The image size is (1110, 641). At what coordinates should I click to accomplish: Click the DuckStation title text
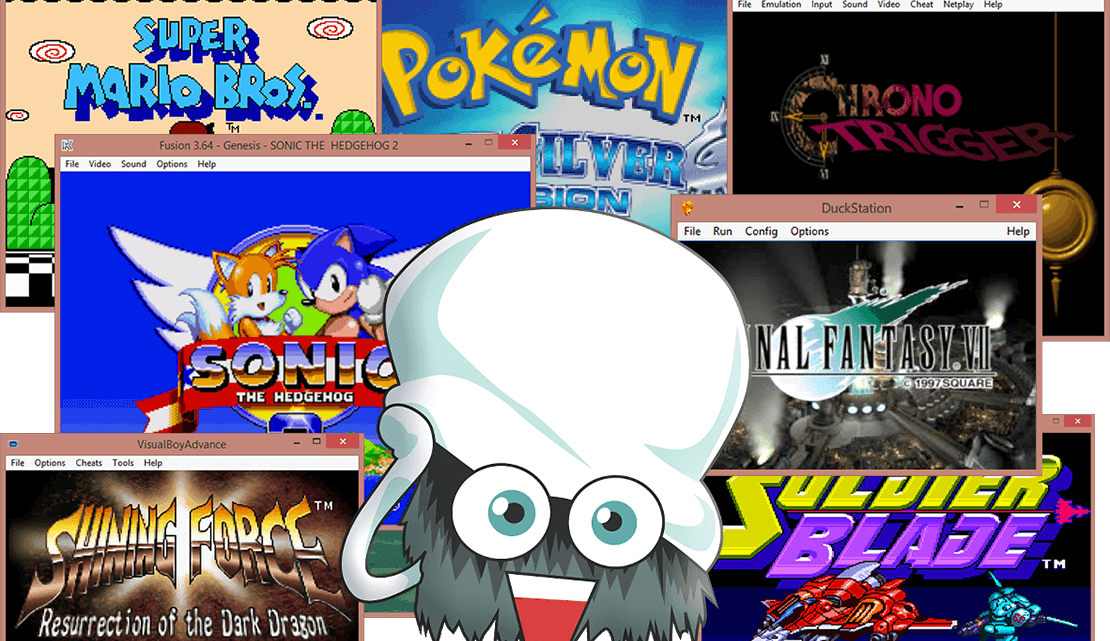coord(856,208)
